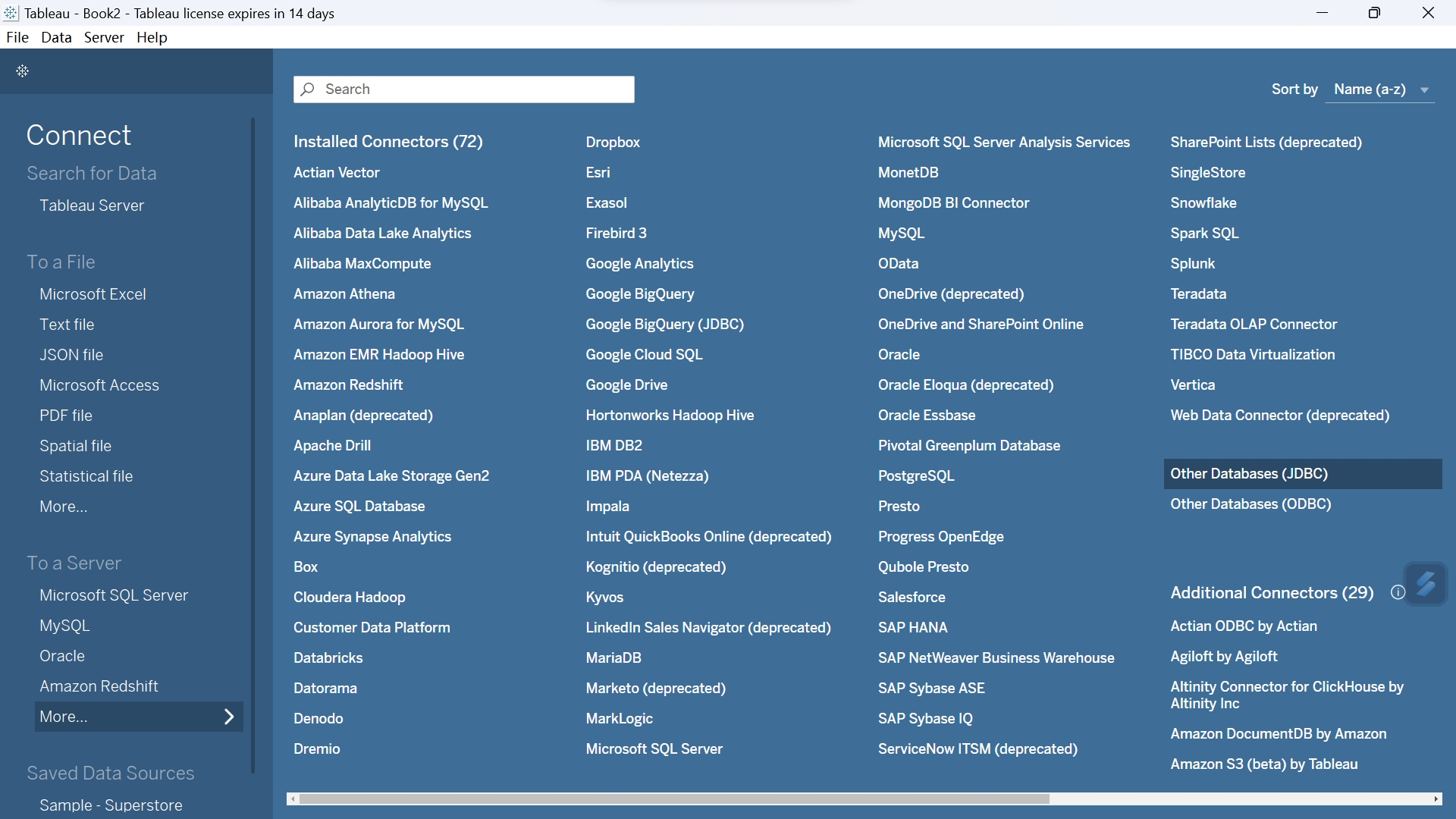Choose Apache Drill connector
Screen dimensions: 1456x819
(332, 446)
